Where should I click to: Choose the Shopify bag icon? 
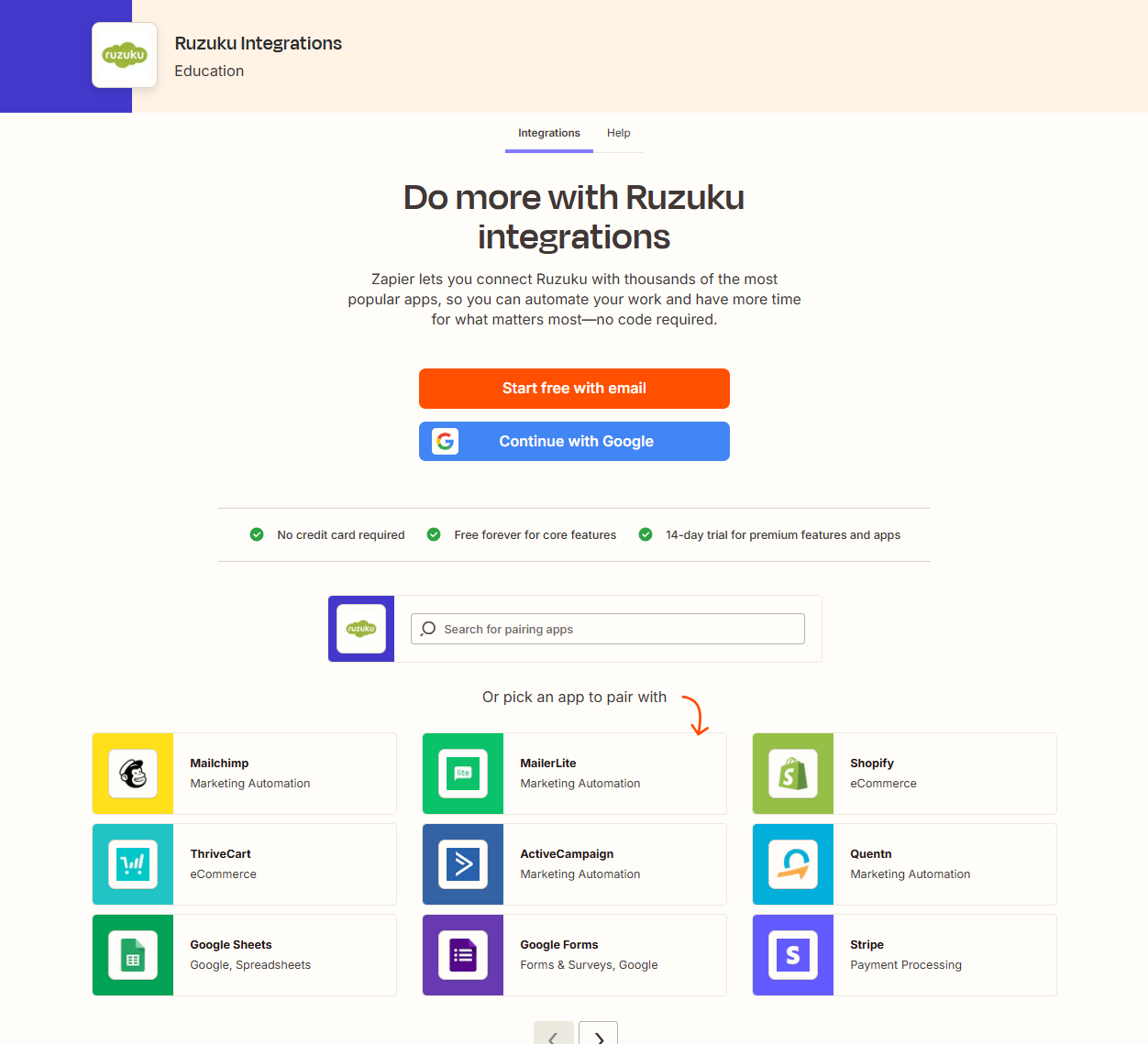tap(793, 774)
